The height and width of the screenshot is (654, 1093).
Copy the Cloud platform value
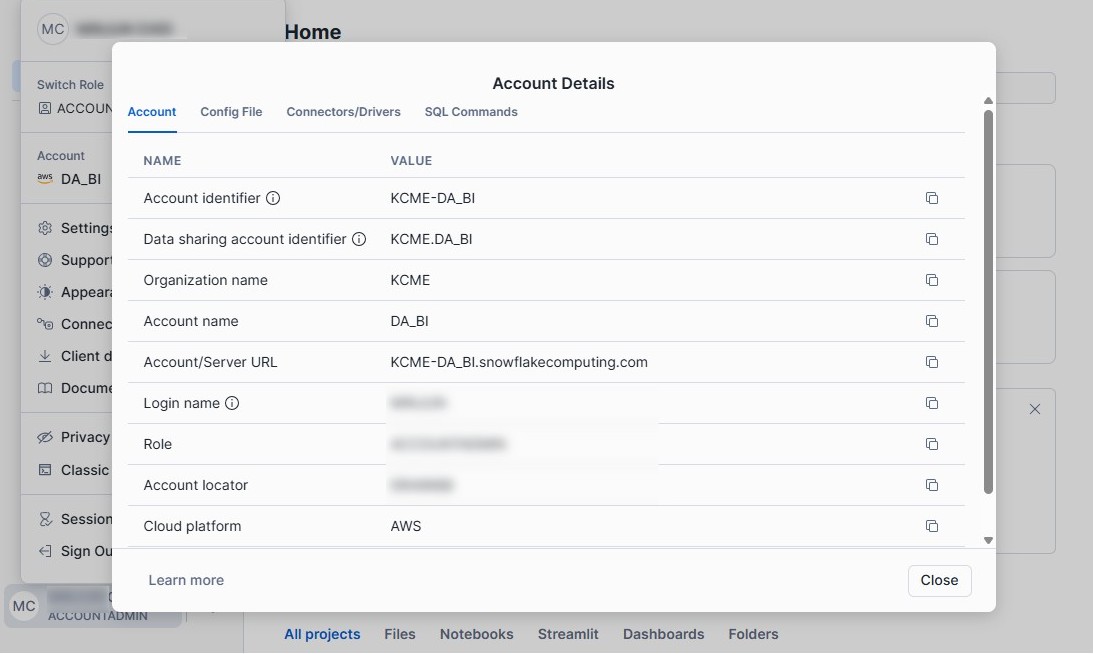931,526
